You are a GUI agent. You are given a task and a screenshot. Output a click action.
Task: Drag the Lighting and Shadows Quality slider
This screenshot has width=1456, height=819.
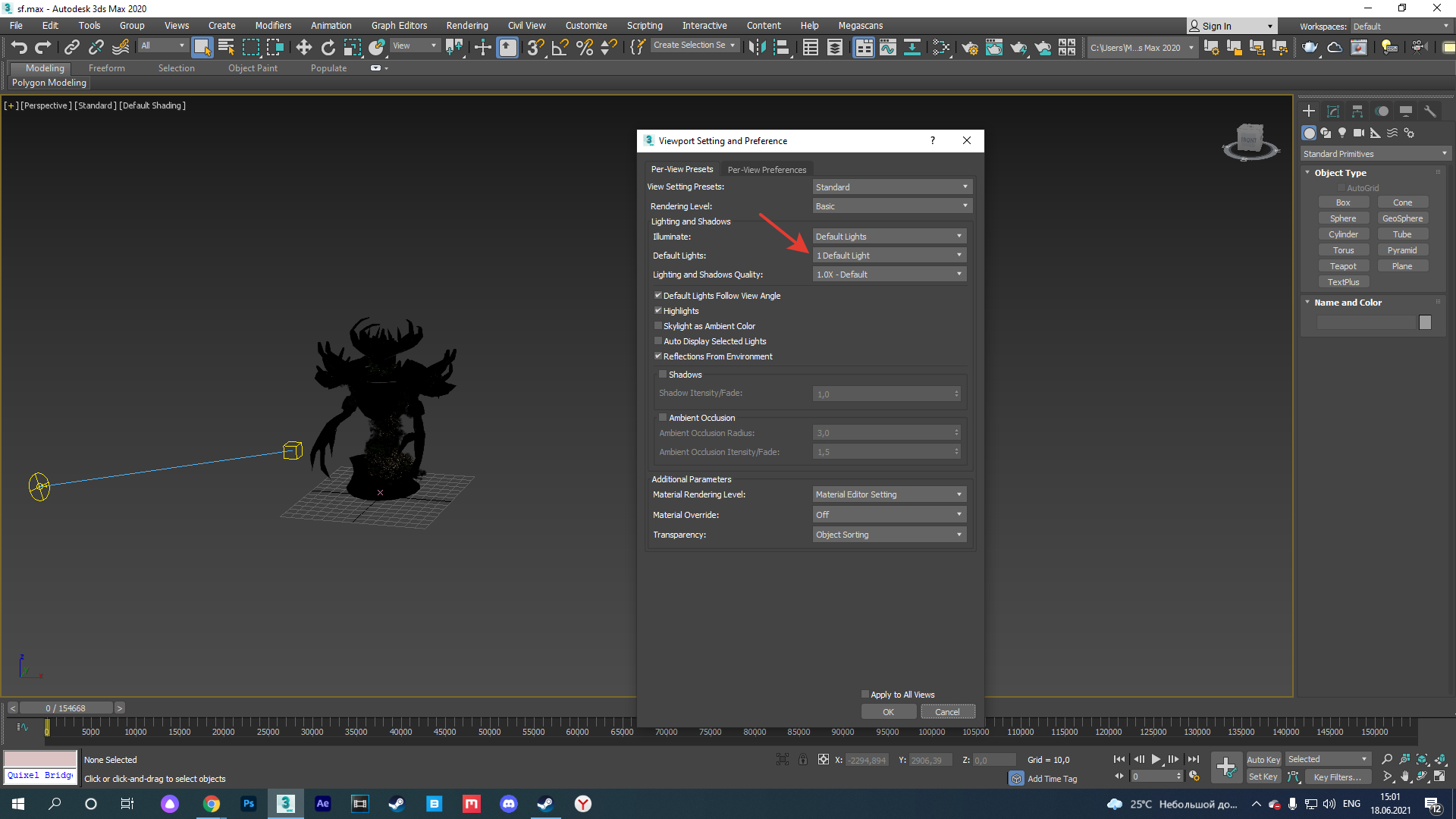click(886, 274)
